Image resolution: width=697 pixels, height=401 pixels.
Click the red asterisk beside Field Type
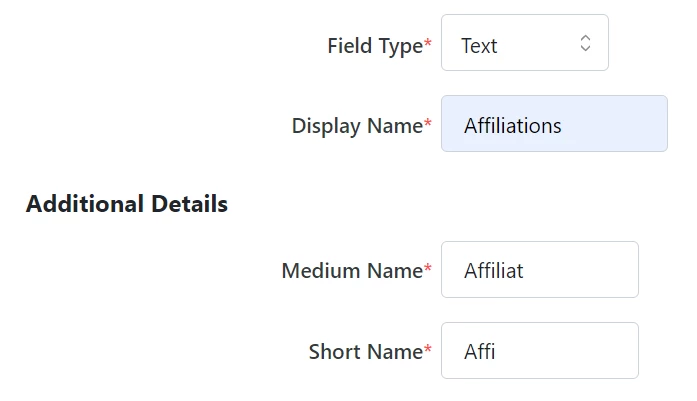(429, 44)
